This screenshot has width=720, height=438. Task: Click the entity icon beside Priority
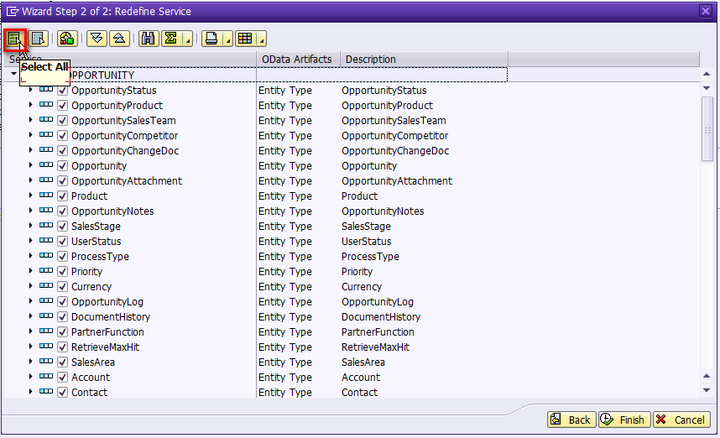click(46, 271)
